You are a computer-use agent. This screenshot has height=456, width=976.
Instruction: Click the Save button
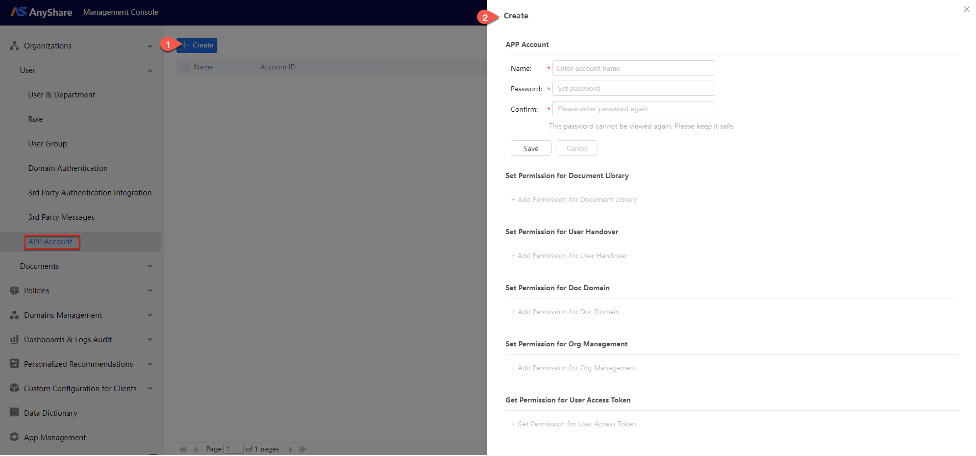pos(531,149)
